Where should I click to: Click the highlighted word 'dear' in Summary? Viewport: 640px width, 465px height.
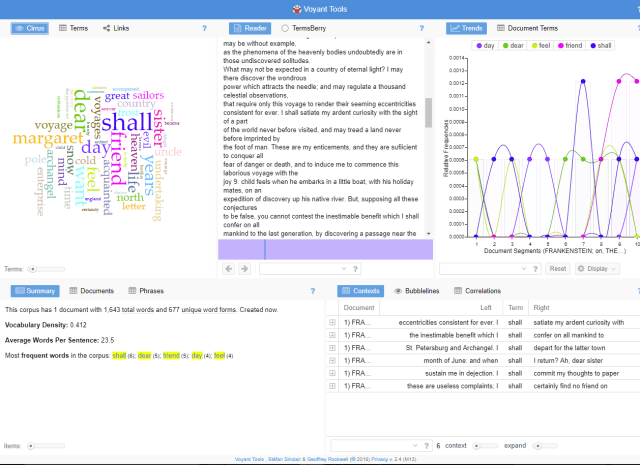click(146, 355)
